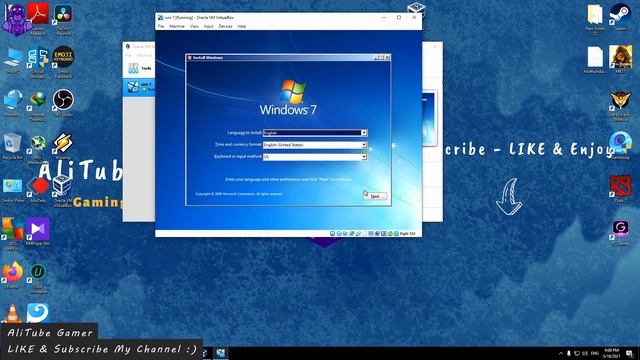Expand the Keyboard or input method dropdown
Screen dimensions: 640x360
click(x=363, y=157)
